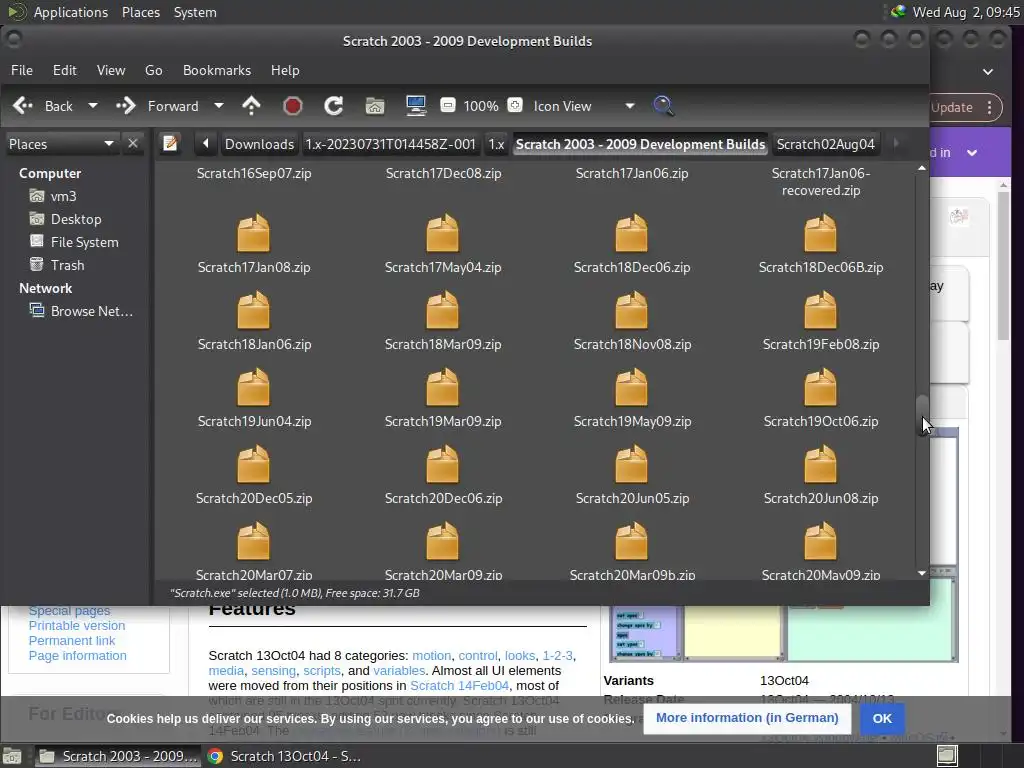Accept cookies with the OK button
Image resolution: width=1024 pixels, height=768 pixels.
pyautogui.click(x=882, y=718)
